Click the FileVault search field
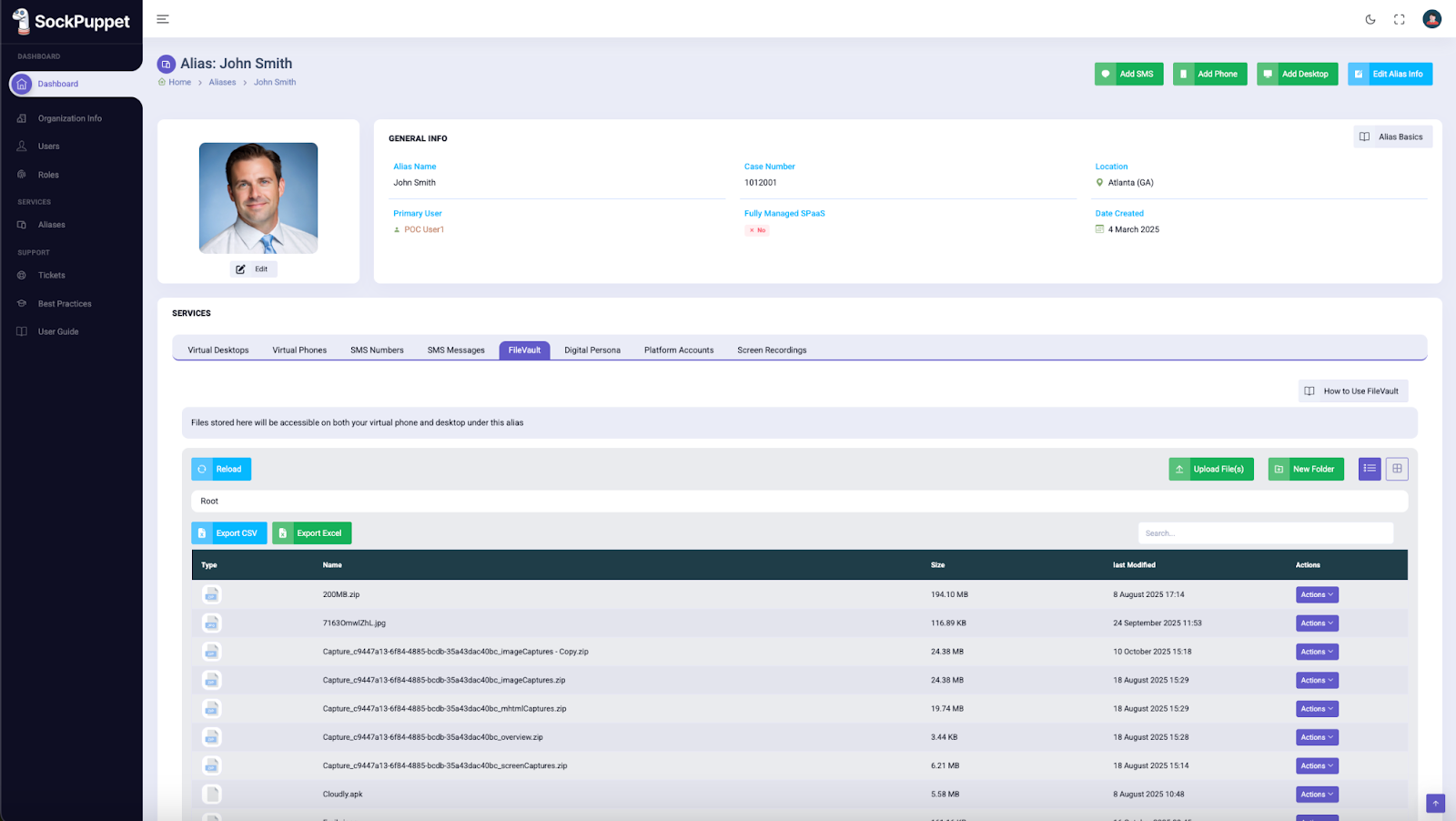This screenshot has height=821, width=1456. click(1265, 533)
